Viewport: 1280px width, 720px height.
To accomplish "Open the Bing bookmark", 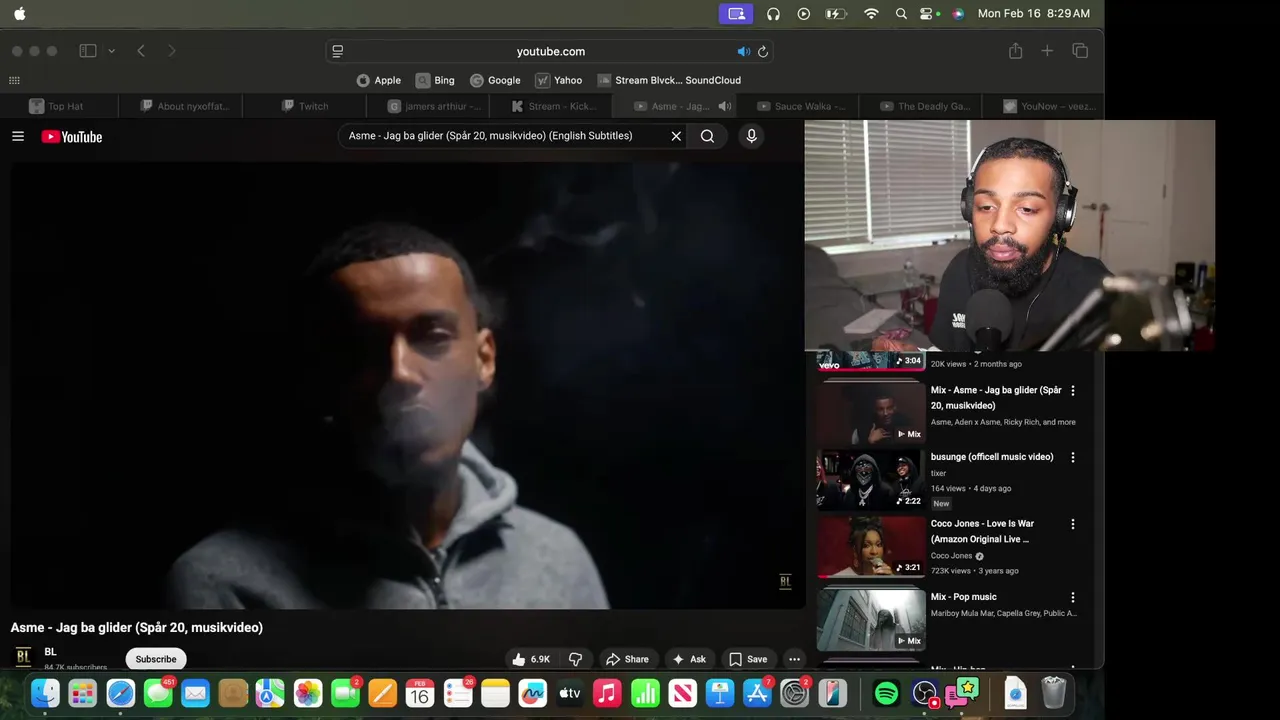I will click(x=435, y=80).
